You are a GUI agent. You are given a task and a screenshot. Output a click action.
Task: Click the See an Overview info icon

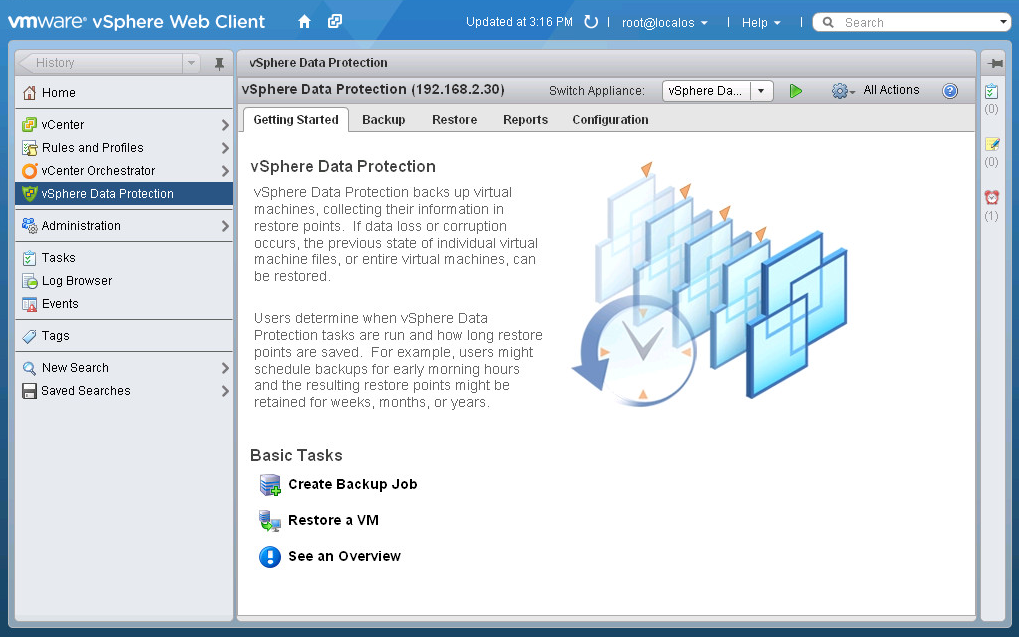[x=270, y=556]
